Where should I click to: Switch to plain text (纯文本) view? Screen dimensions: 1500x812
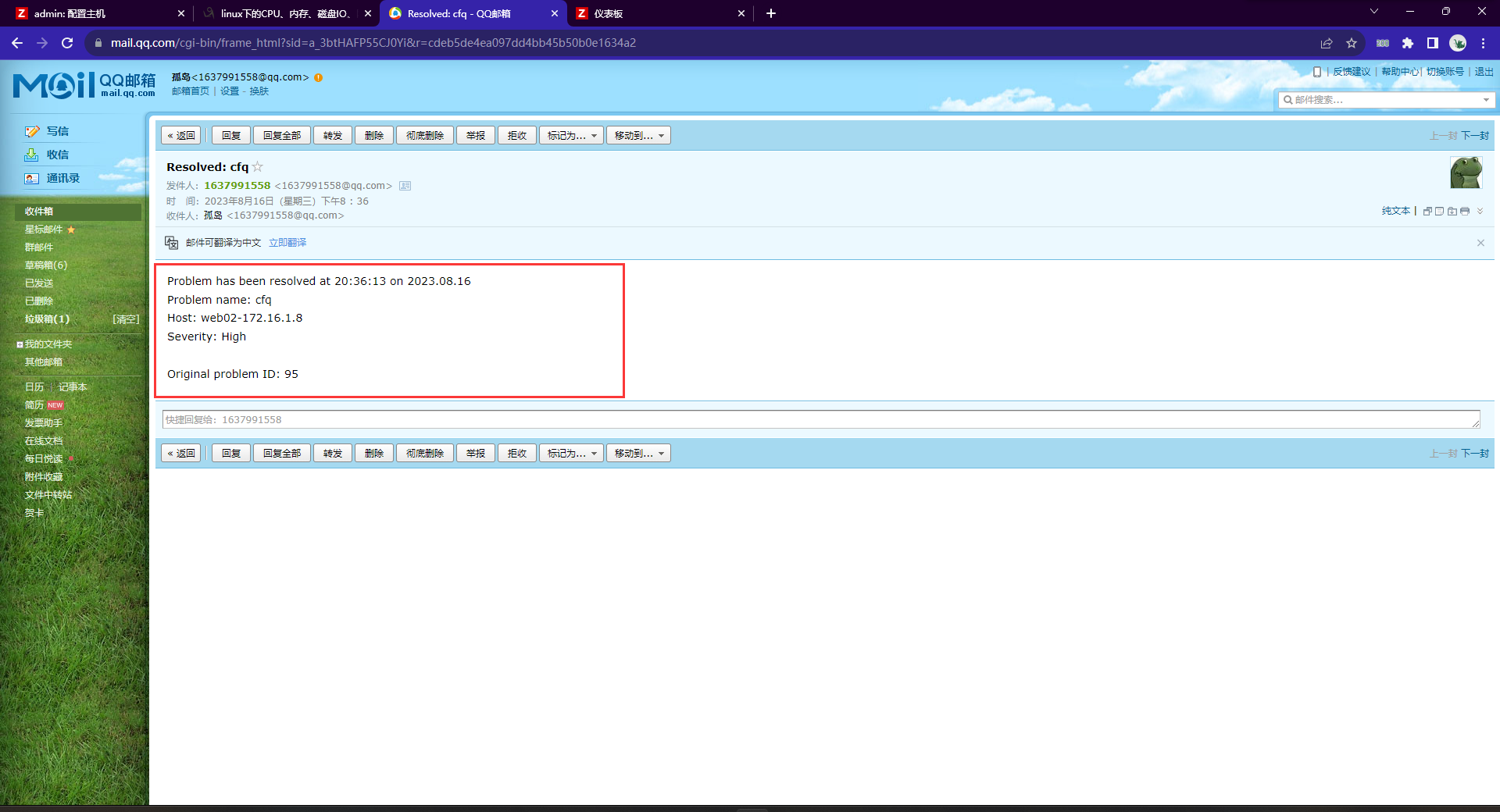(1396, 211)
